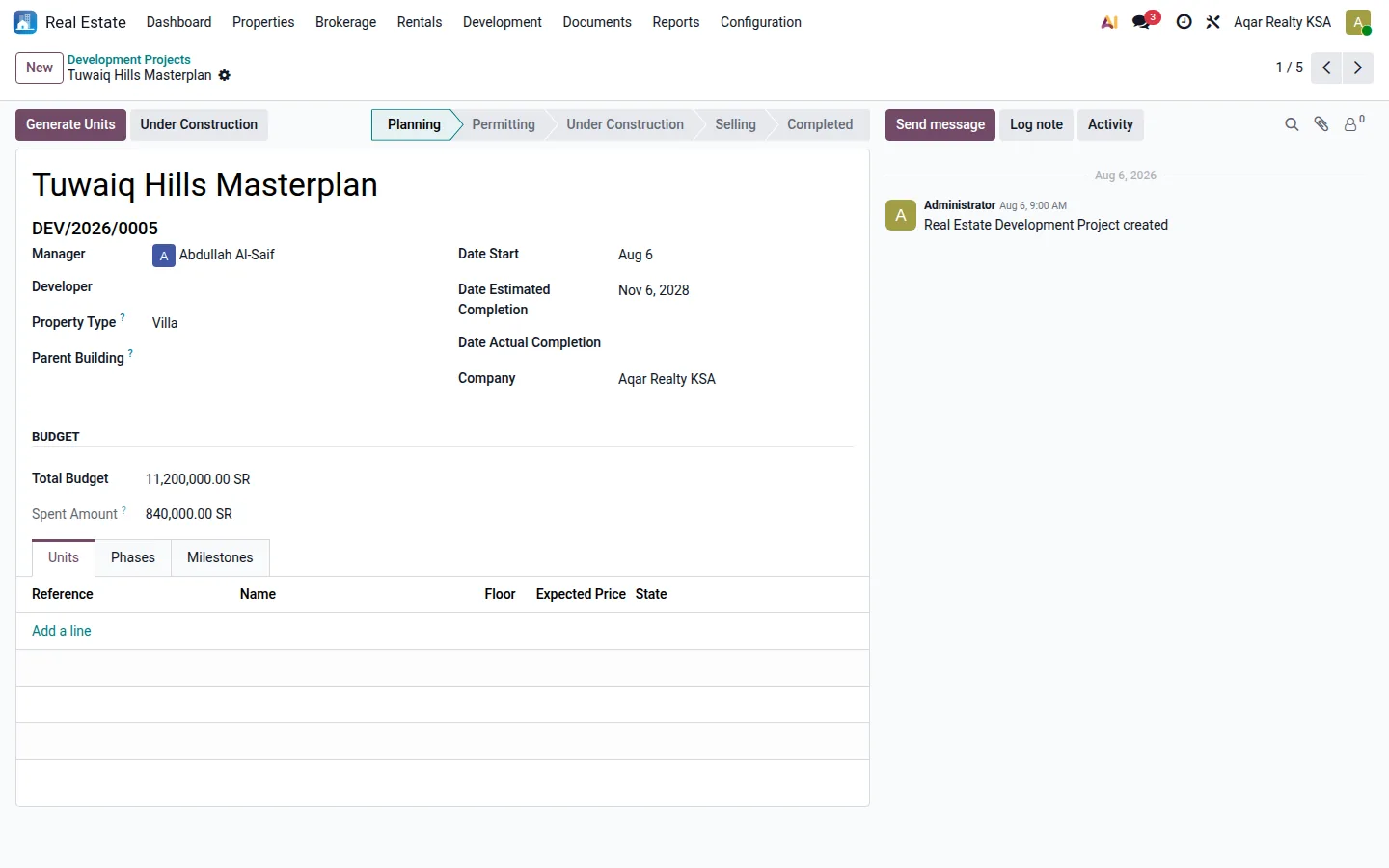Open the Property Type field showing Villa
1389x868 pixels.
(289, 323)
